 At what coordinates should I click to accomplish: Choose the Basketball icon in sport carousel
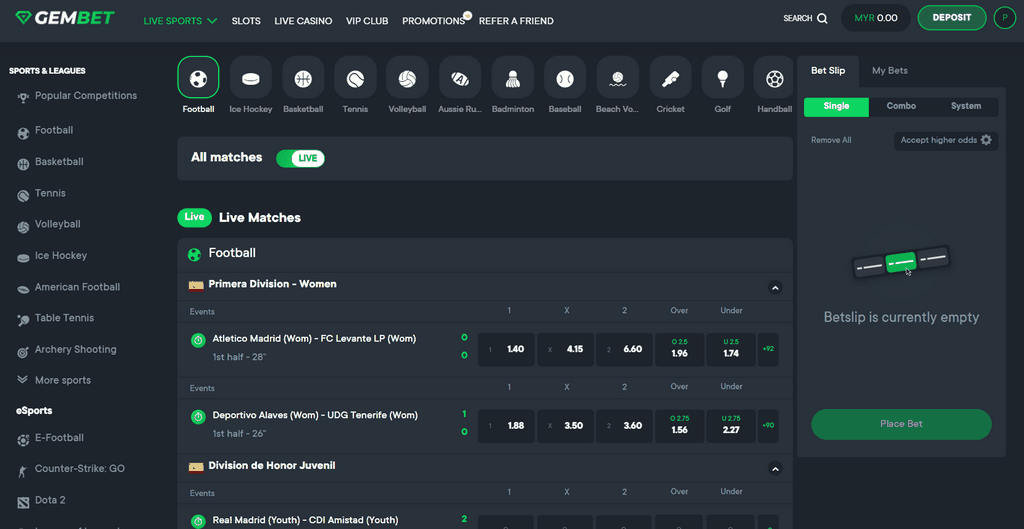pyautogui.click(x=303, y=78)
